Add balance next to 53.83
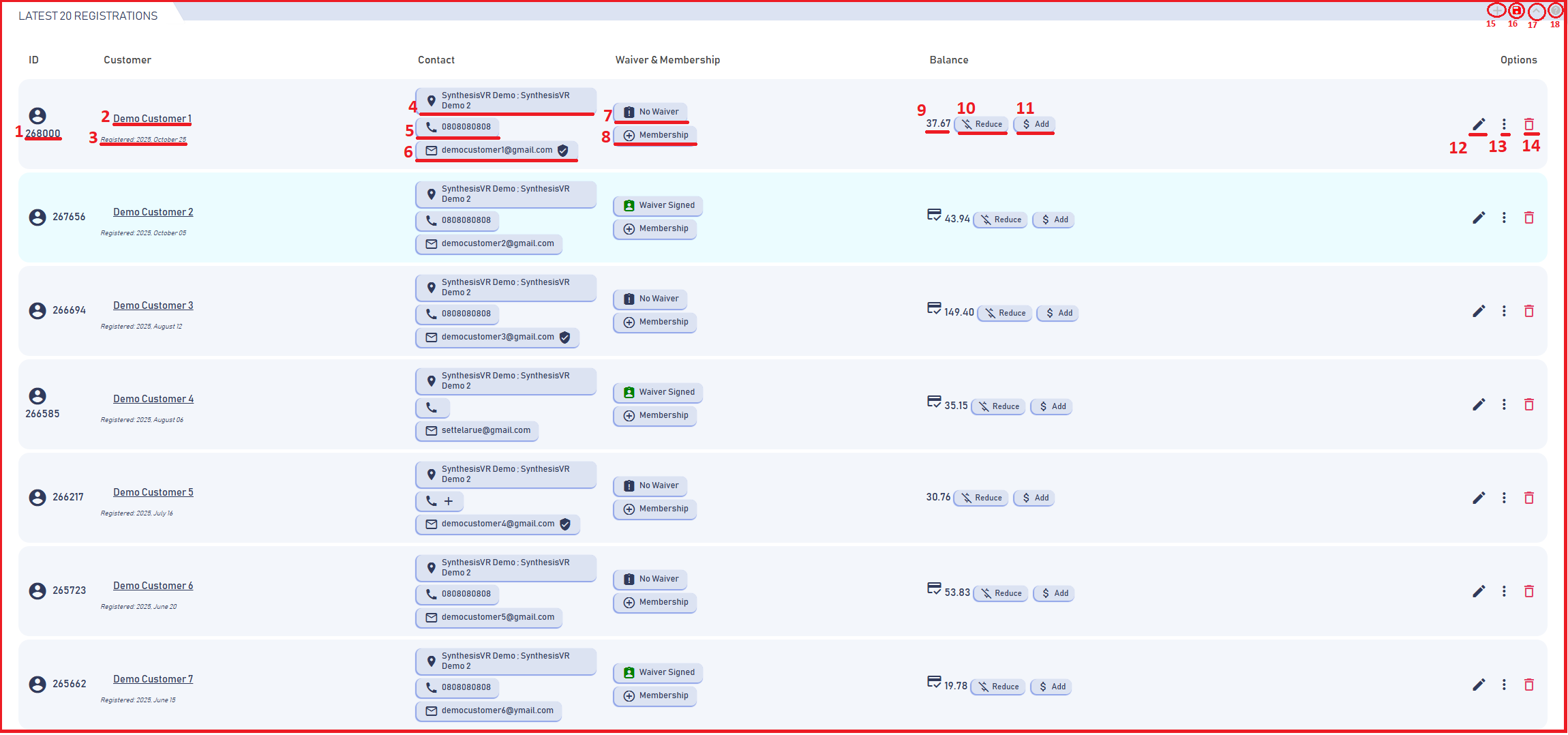This screenshot has height=735, width=1568. (1054, 593)
